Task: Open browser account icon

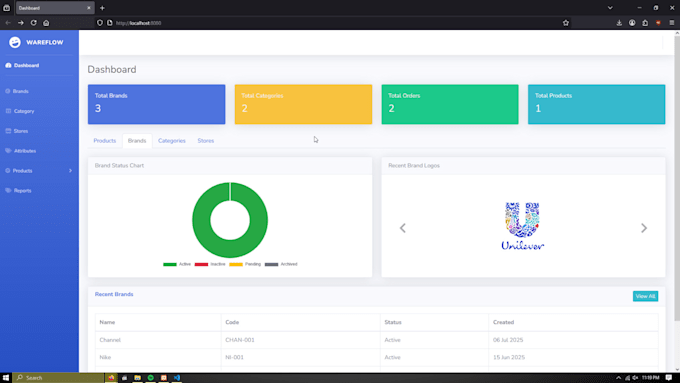Action: (x=632, y=23)
